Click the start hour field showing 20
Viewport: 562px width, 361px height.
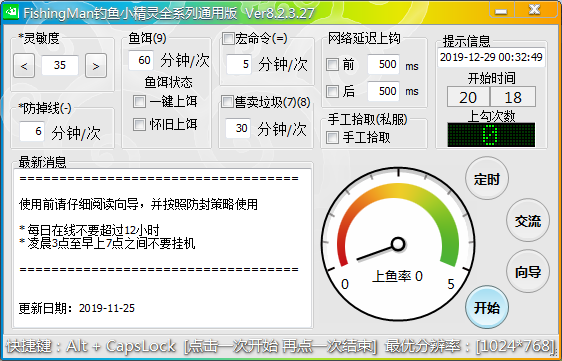[x=468, y=97]
